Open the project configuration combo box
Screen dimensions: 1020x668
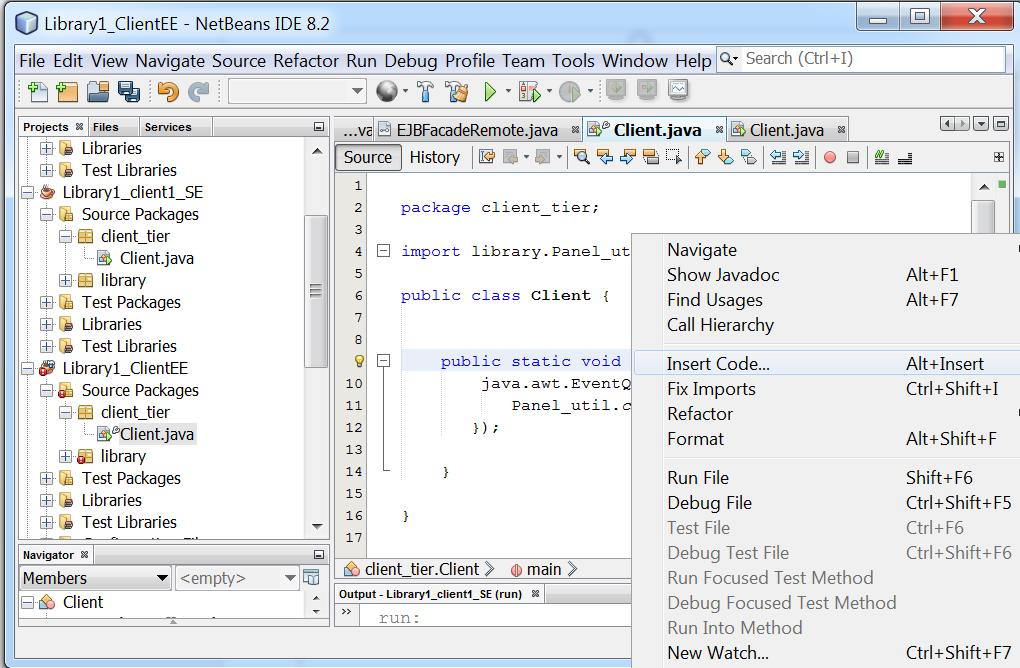(x=297, y=91)
